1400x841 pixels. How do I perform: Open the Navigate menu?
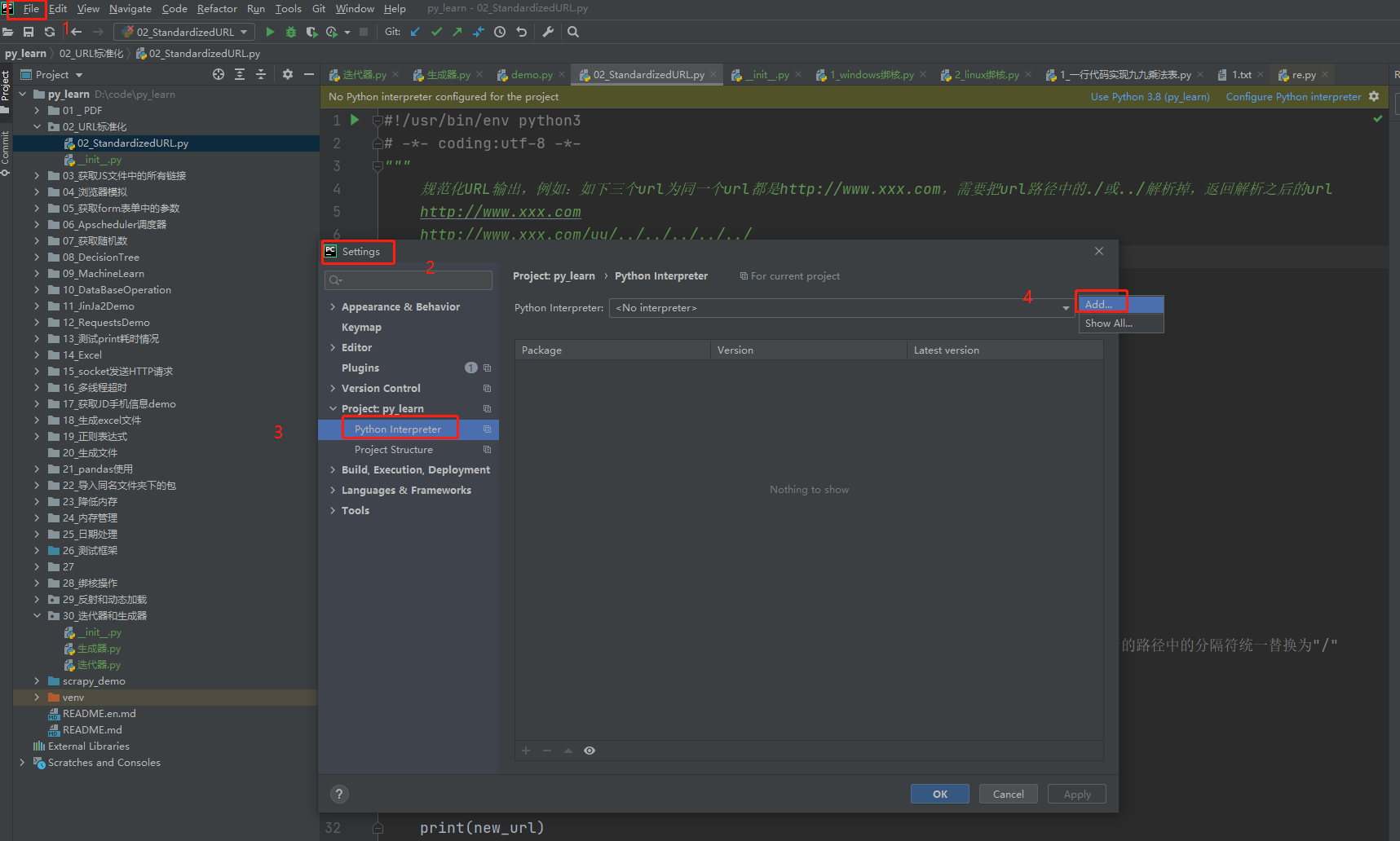pos(130,9)
